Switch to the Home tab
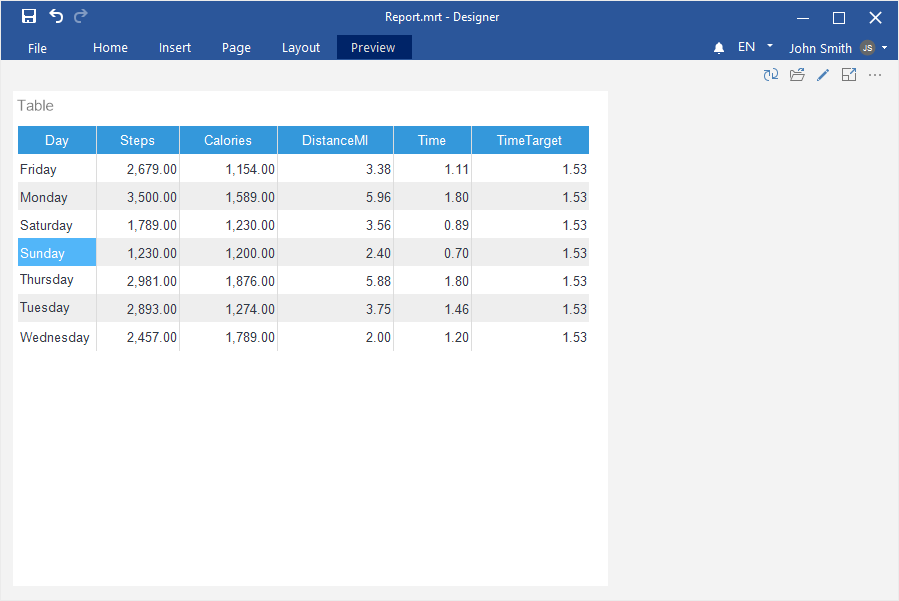The width and height of the screenshot is (899, 601). pos(110,48)
